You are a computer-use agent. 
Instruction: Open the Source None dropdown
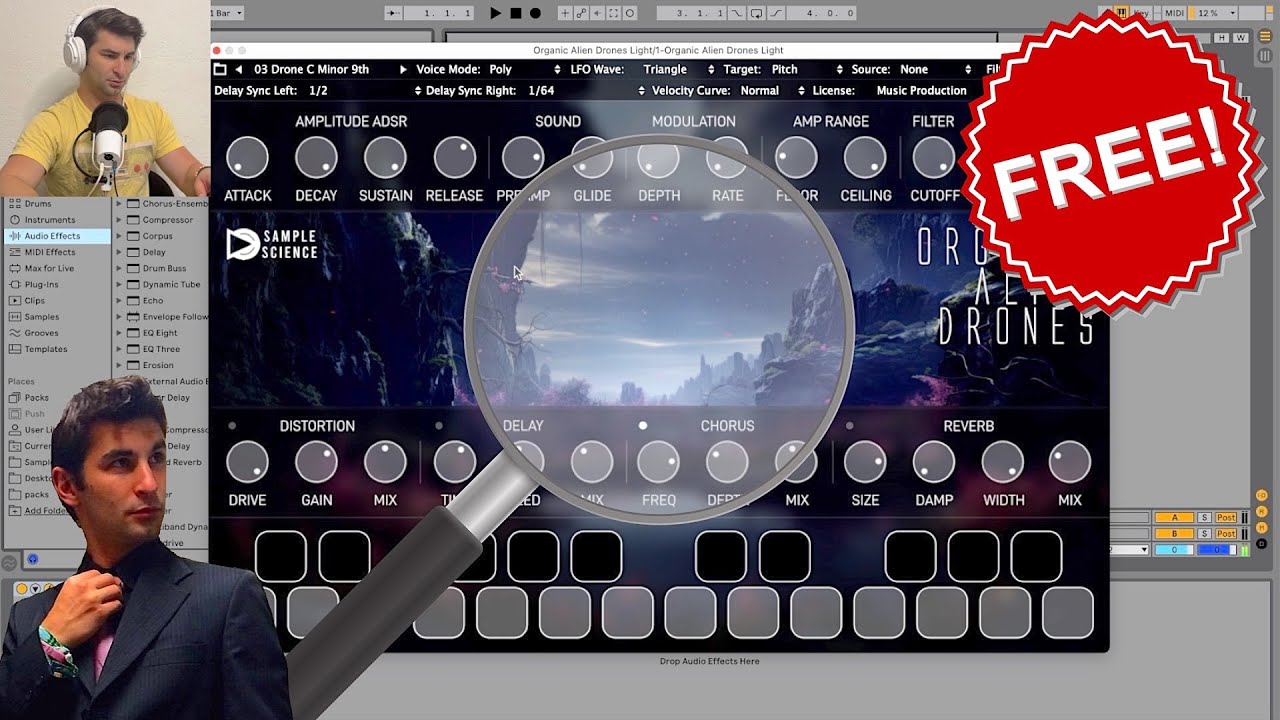[x=935, y=69]
